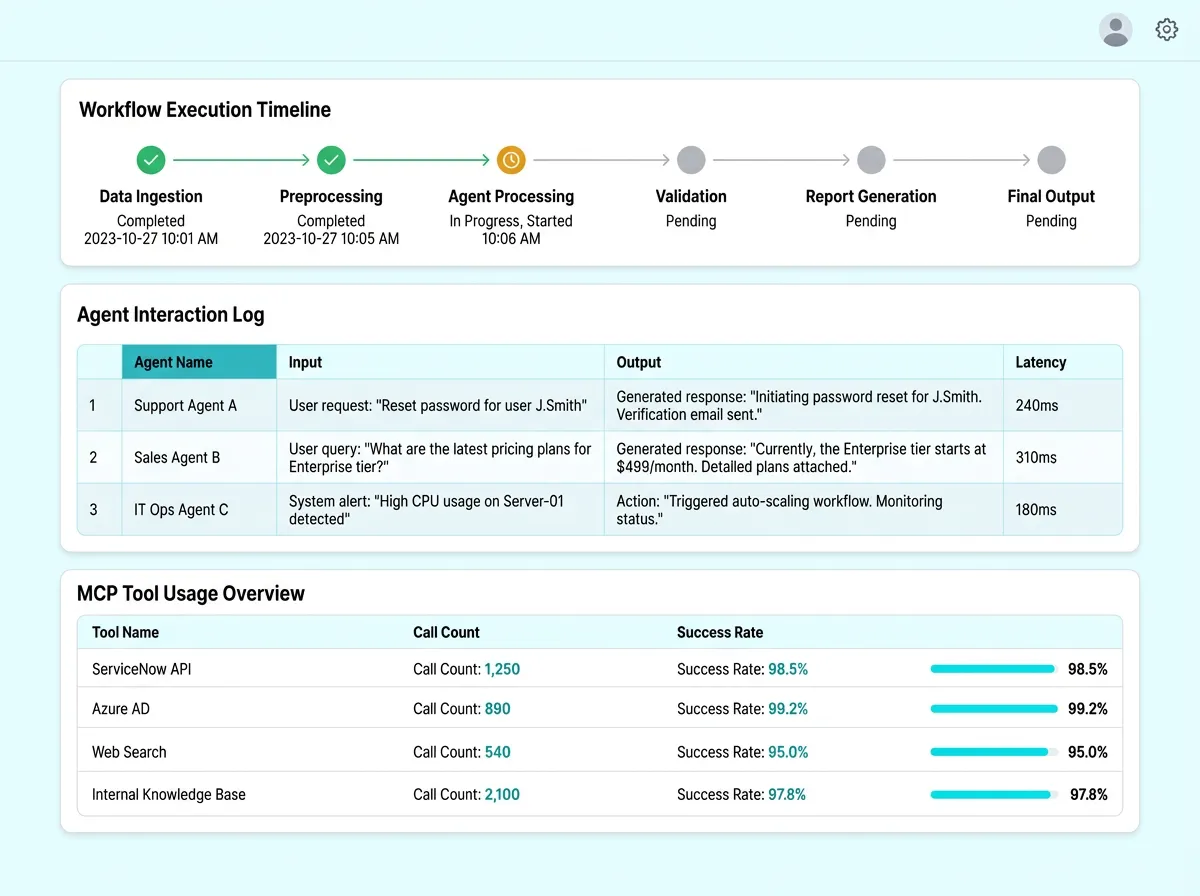Click the Preprocessing completed checkmark icon
Viewport: 1200px width, 896px height.
click(x=330, y=160)
